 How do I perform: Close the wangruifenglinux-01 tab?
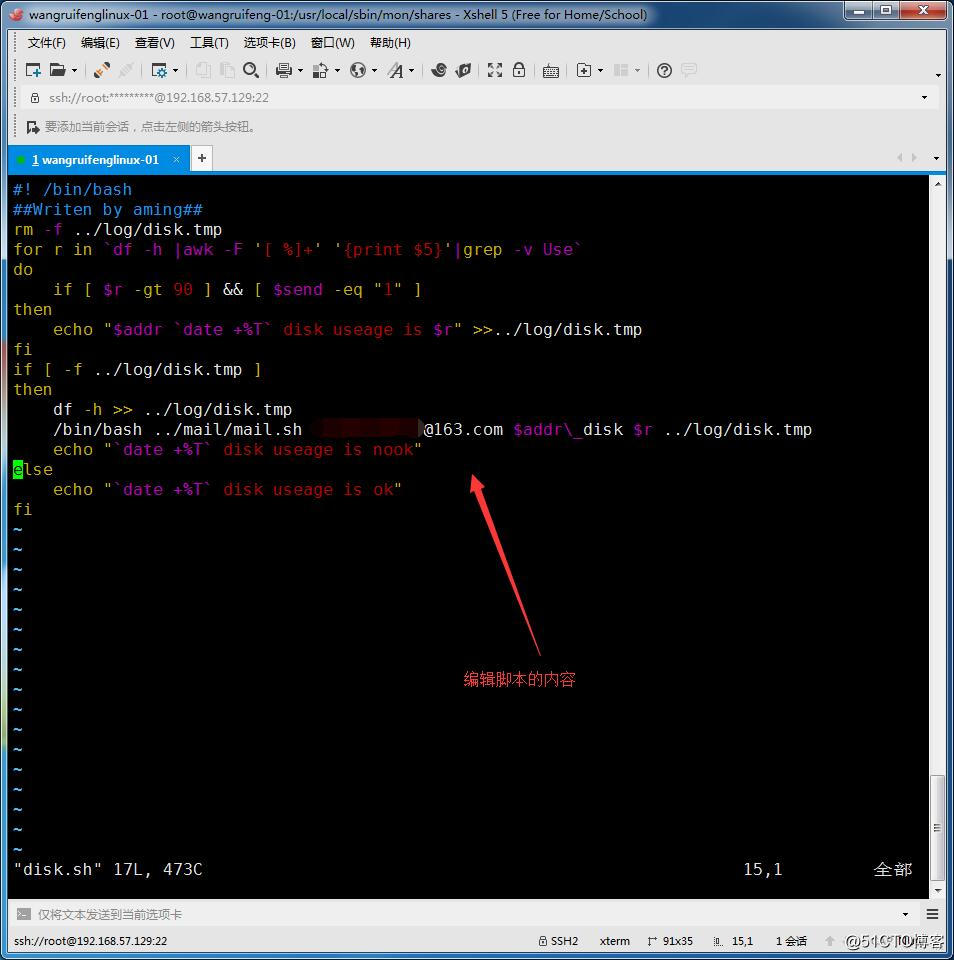pos(176,160)
